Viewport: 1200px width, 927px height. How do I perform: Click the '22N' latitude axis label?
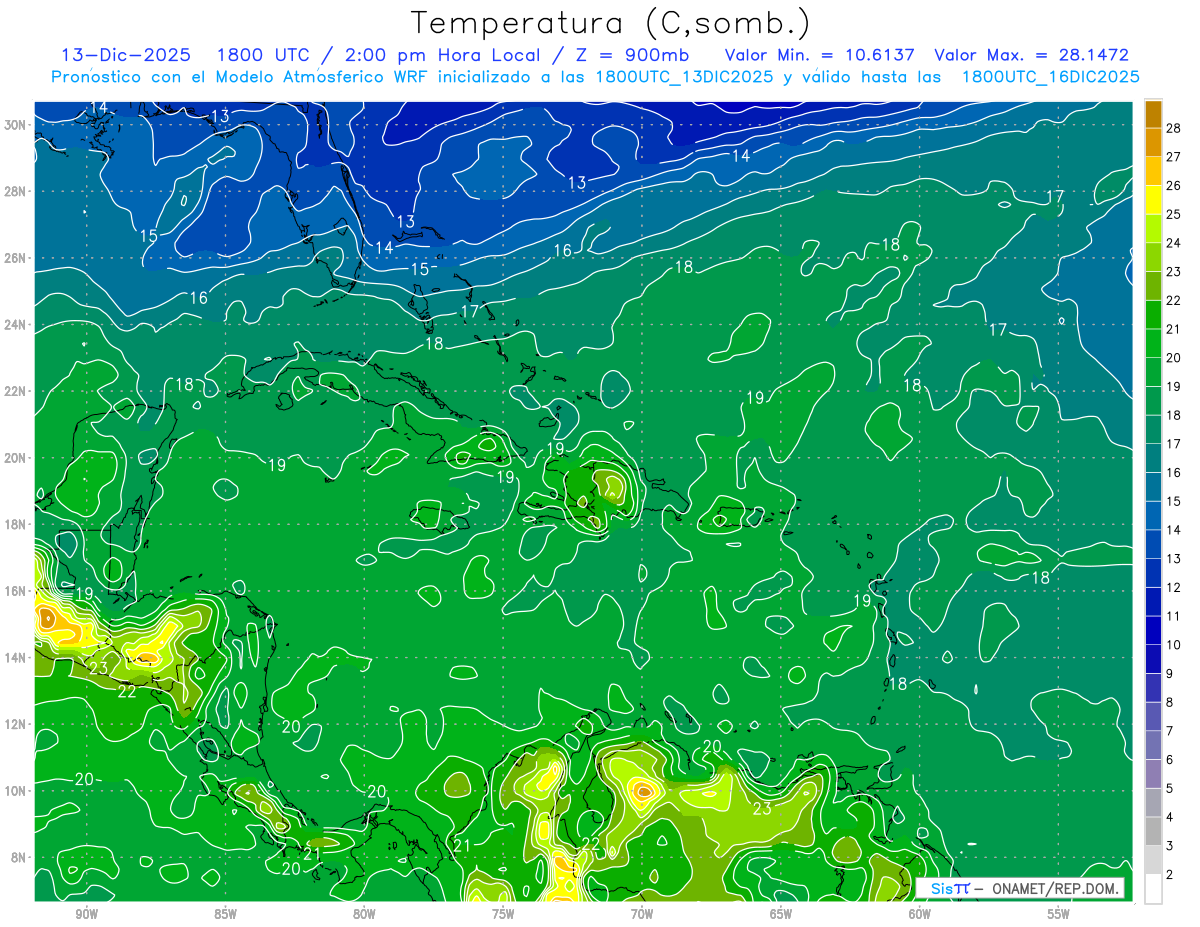[17, 391]
